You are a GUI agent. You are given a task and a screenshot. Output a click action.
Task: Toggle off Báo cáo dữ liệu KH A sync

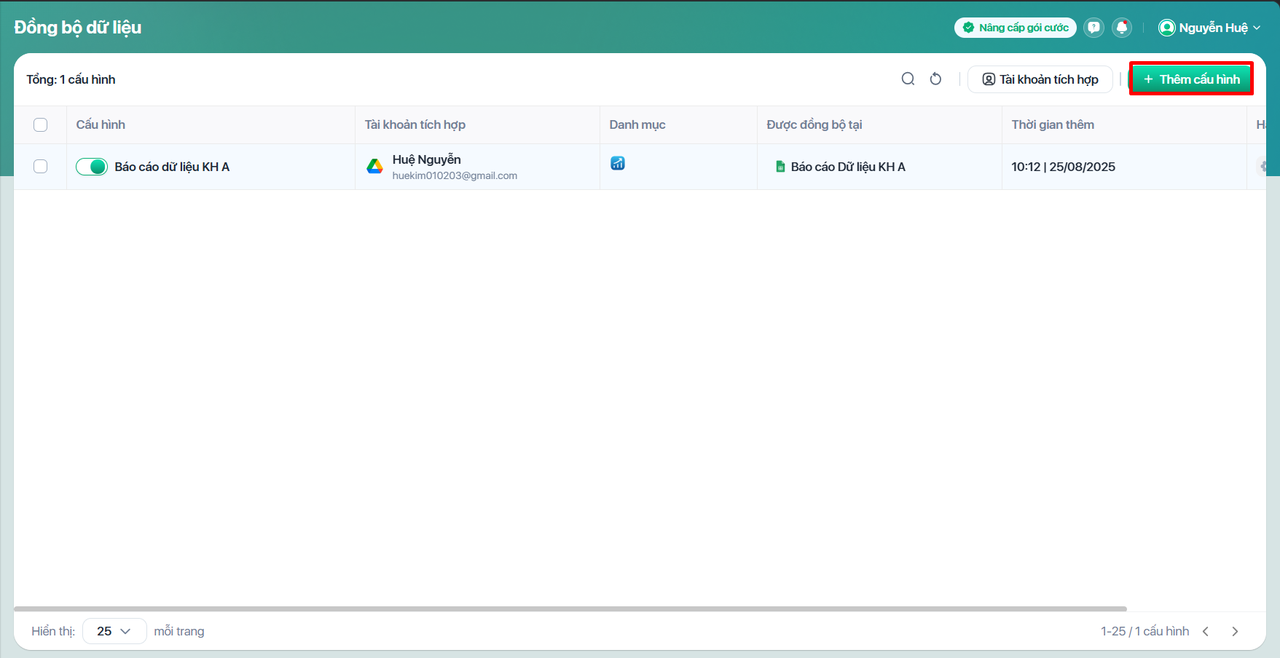click(x=91, y=167)
